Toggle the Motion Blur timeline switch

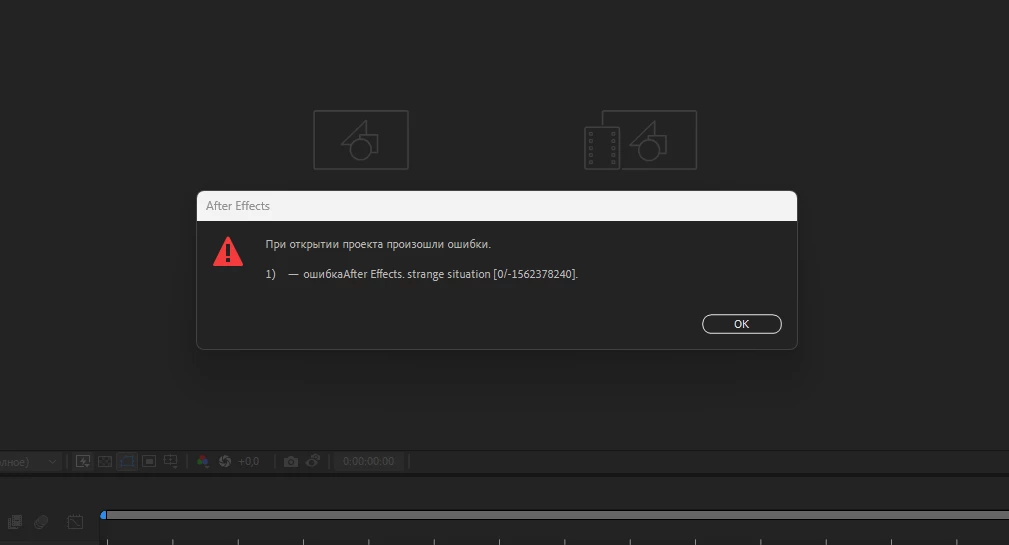pos(41,522)
